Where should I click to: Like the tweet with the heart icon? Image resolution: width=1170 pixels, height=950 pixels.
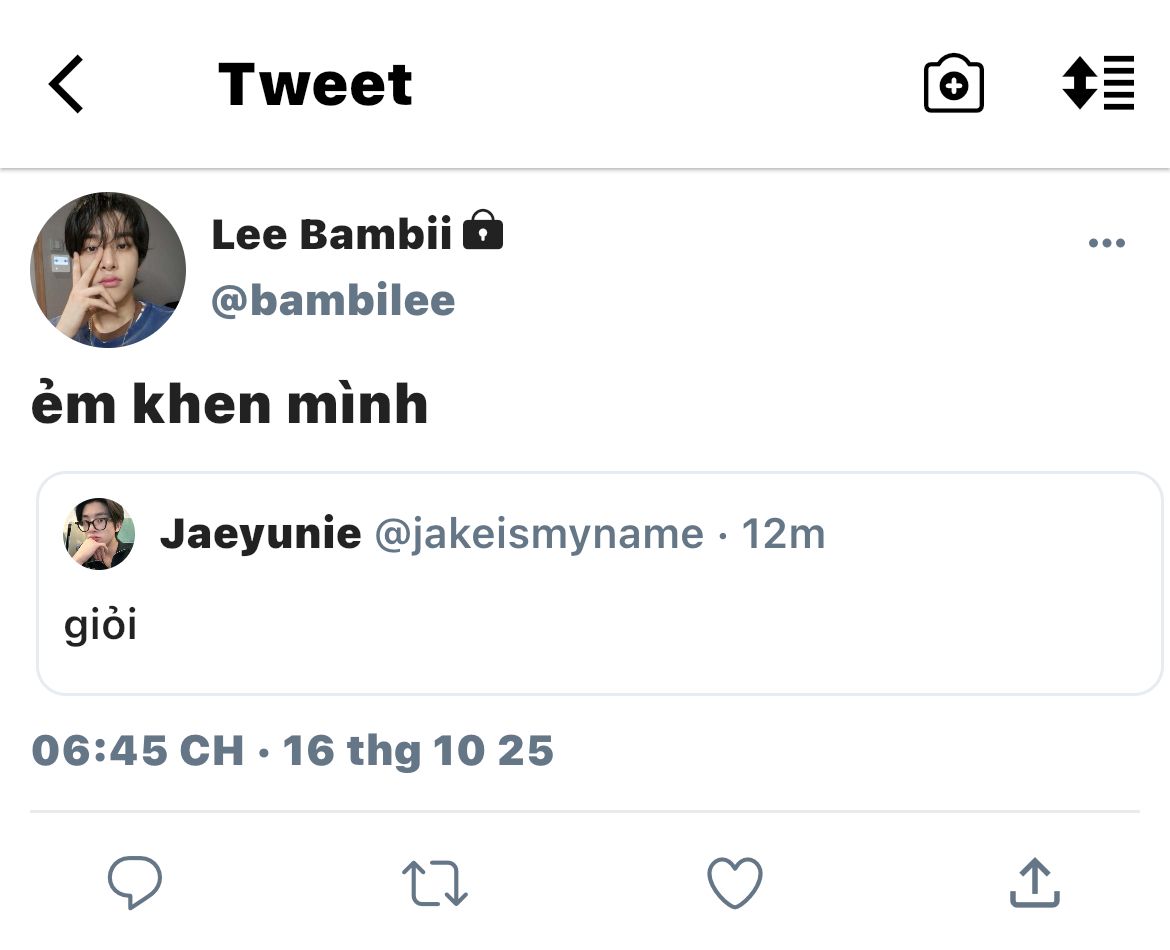pyautogui.click(x=734, y=884)
